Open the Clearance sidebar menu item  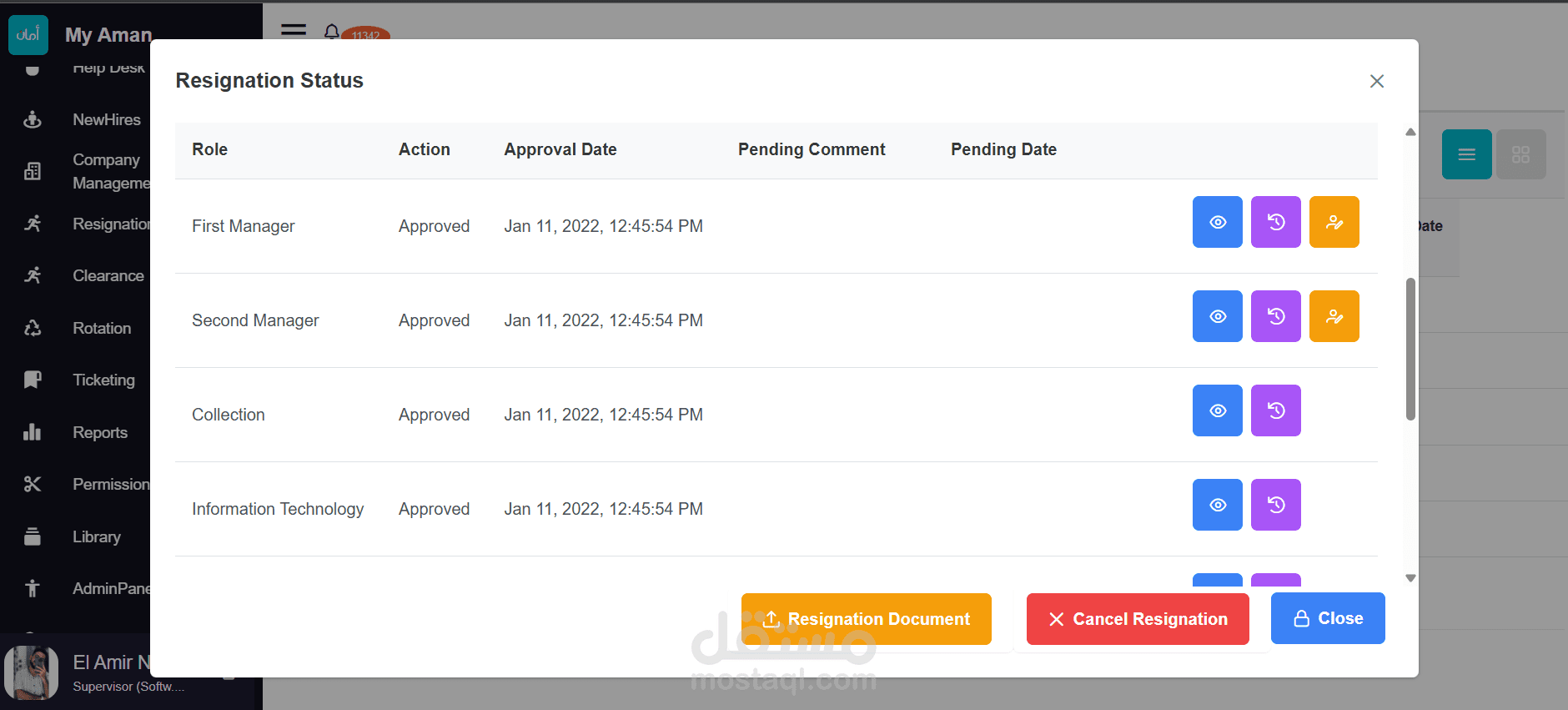pyautogui.click(x=108, y=275)
